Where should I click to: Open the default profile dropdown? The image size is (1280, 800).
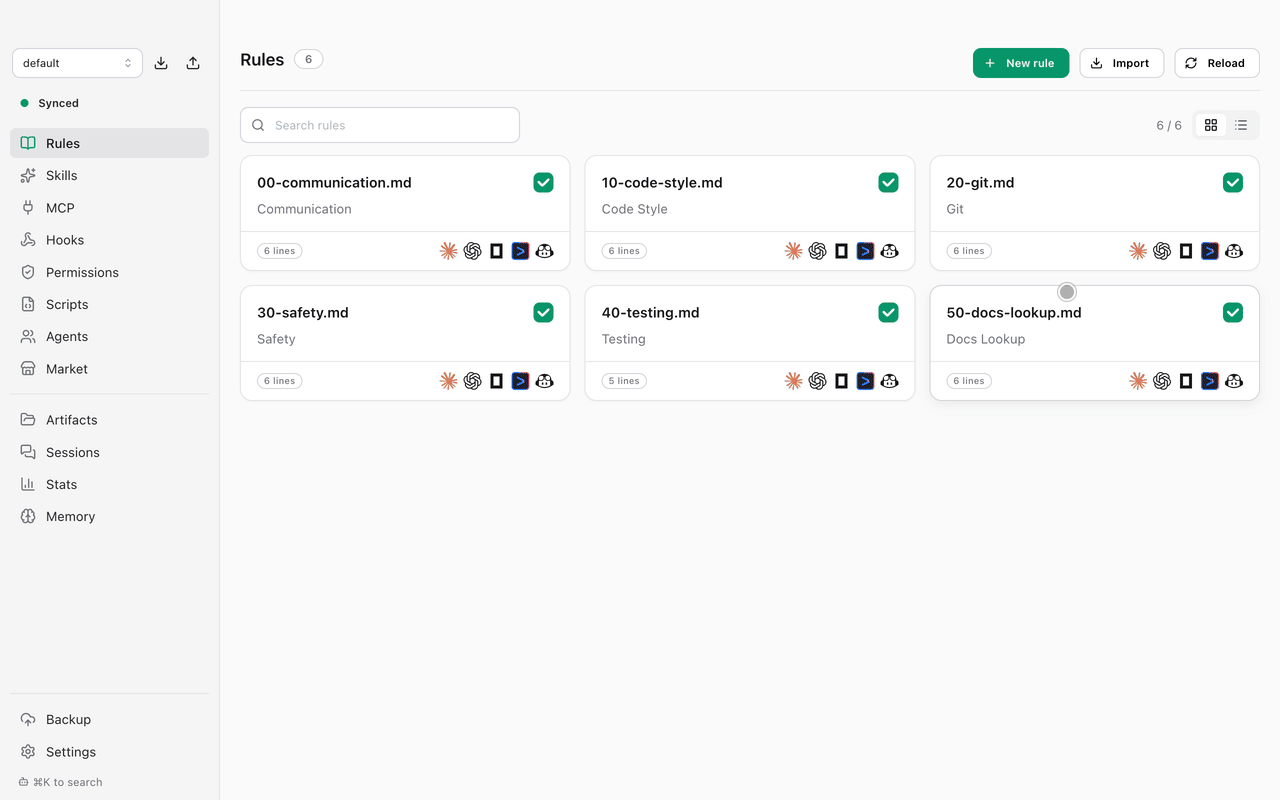[77, 63]
